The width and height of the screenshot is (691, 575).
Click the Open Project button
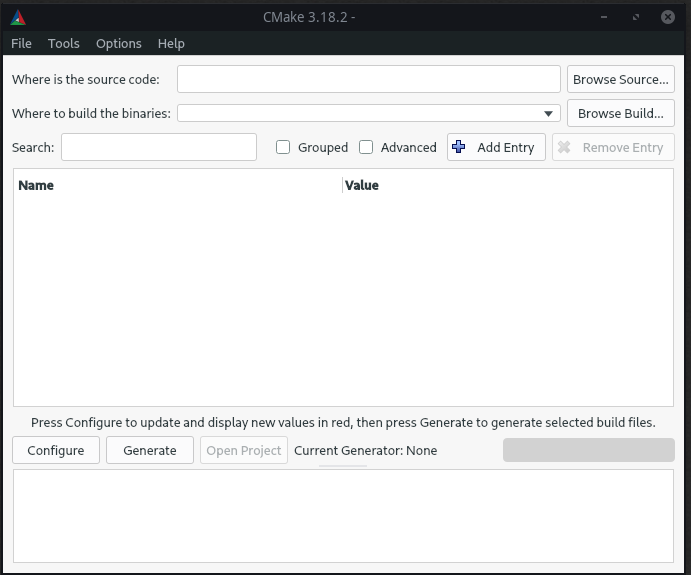point(244,450)
